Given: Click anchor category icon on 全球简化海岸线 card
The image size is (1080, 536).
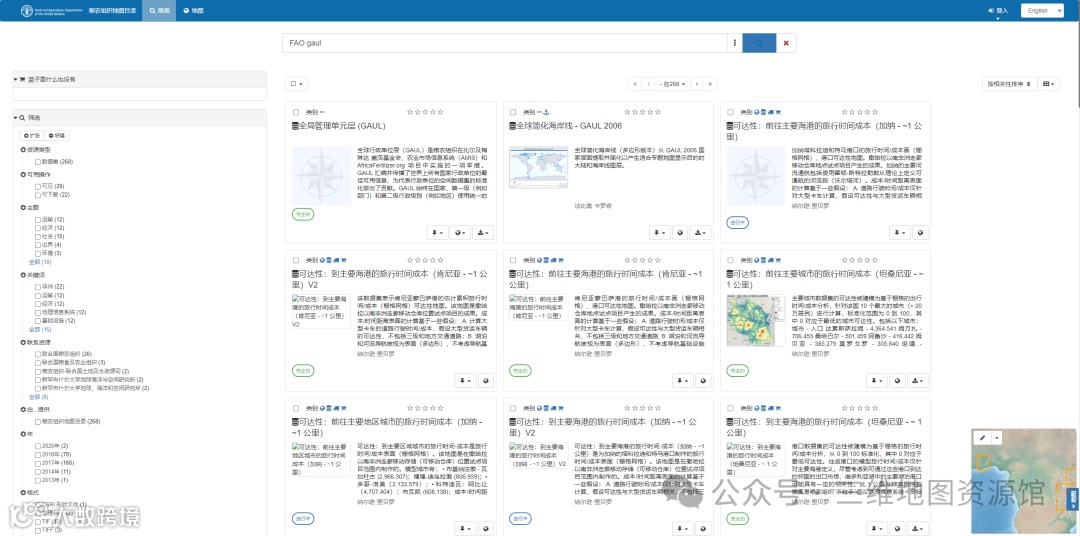Looking at the screenshot, I should tap(547, 112).
